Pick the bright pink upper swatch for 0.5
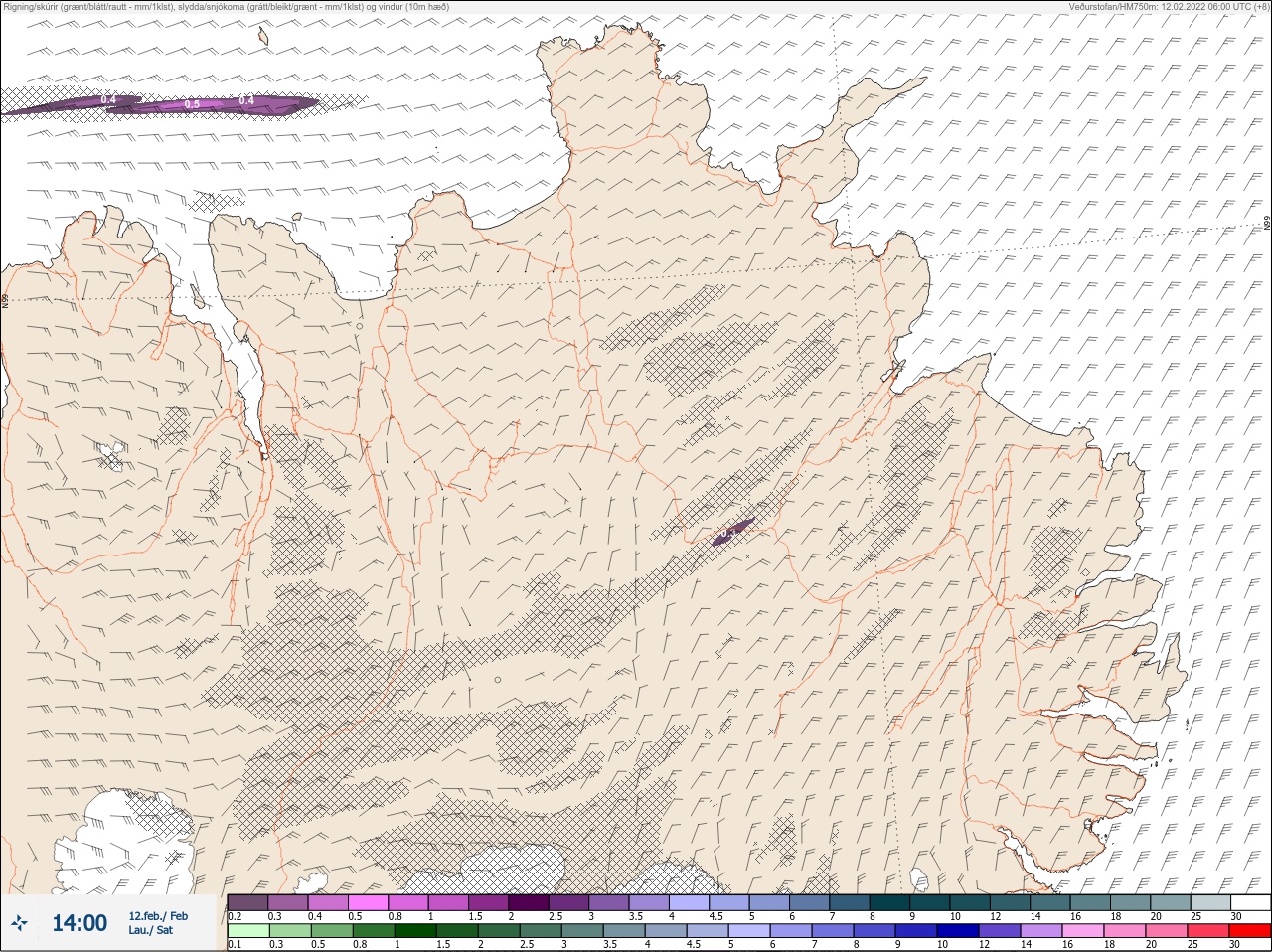This screenshot has height=952, width=1272. coord(368,902)
